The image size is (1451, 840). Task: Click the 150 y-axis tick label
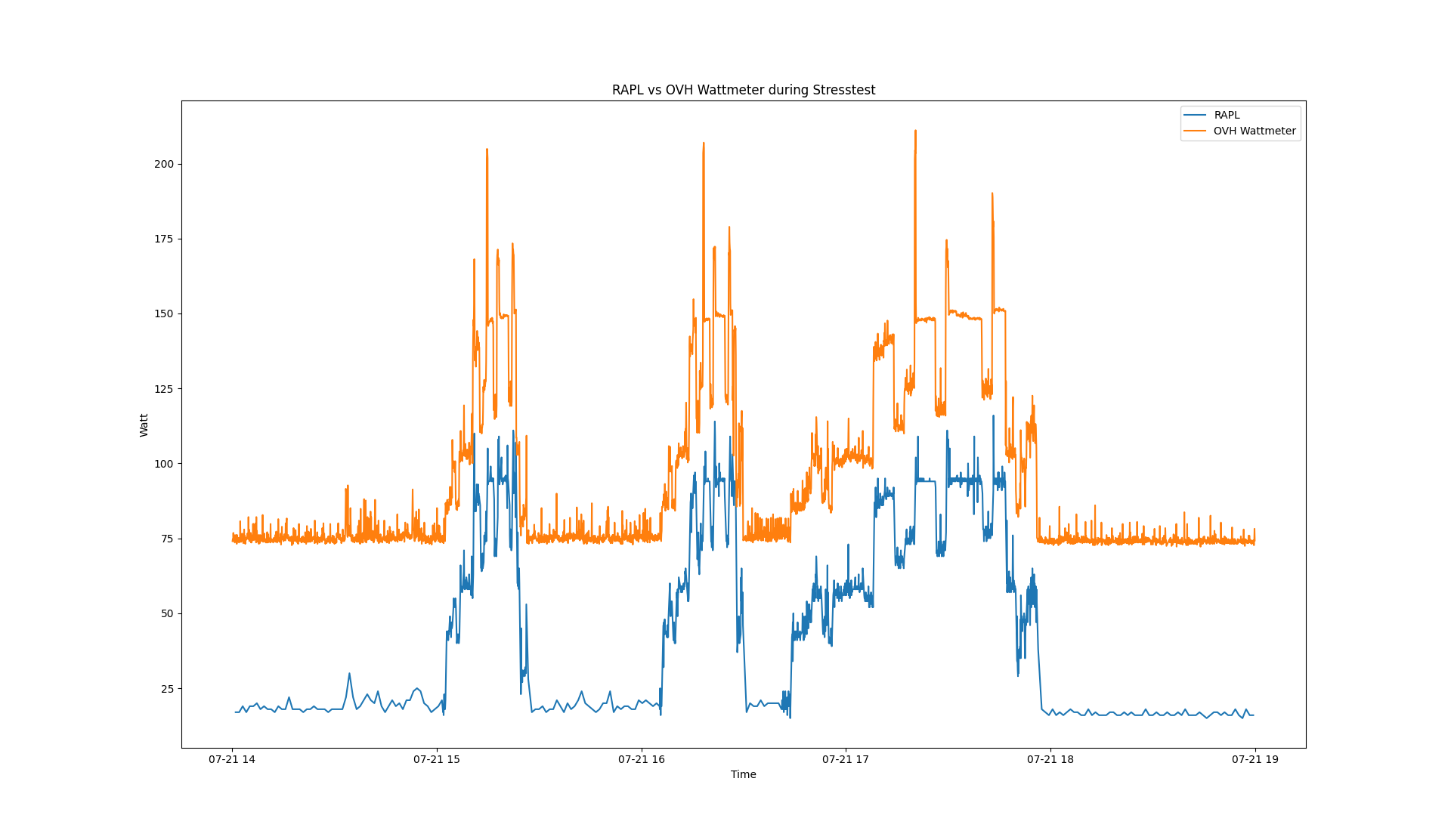[x=163, y=313]
